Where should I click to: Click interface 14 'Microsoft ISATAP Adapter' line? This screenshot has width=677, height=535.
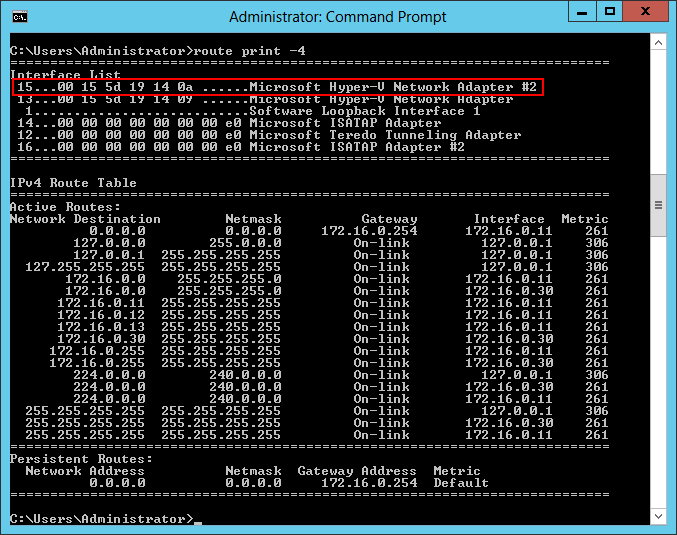point(229,123)
